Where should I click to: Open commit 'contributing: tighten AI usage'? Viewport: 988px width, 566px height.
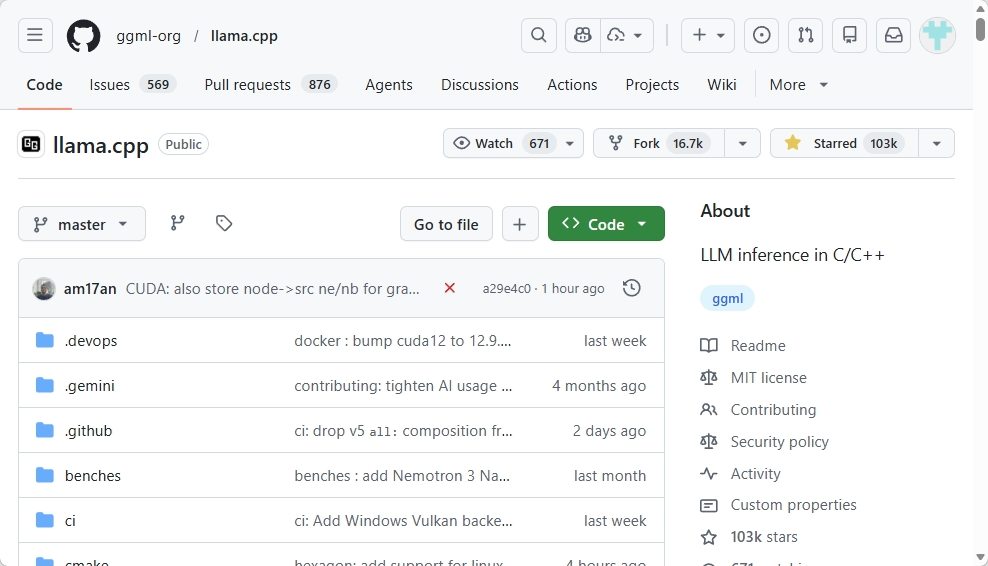pos(403,386)
